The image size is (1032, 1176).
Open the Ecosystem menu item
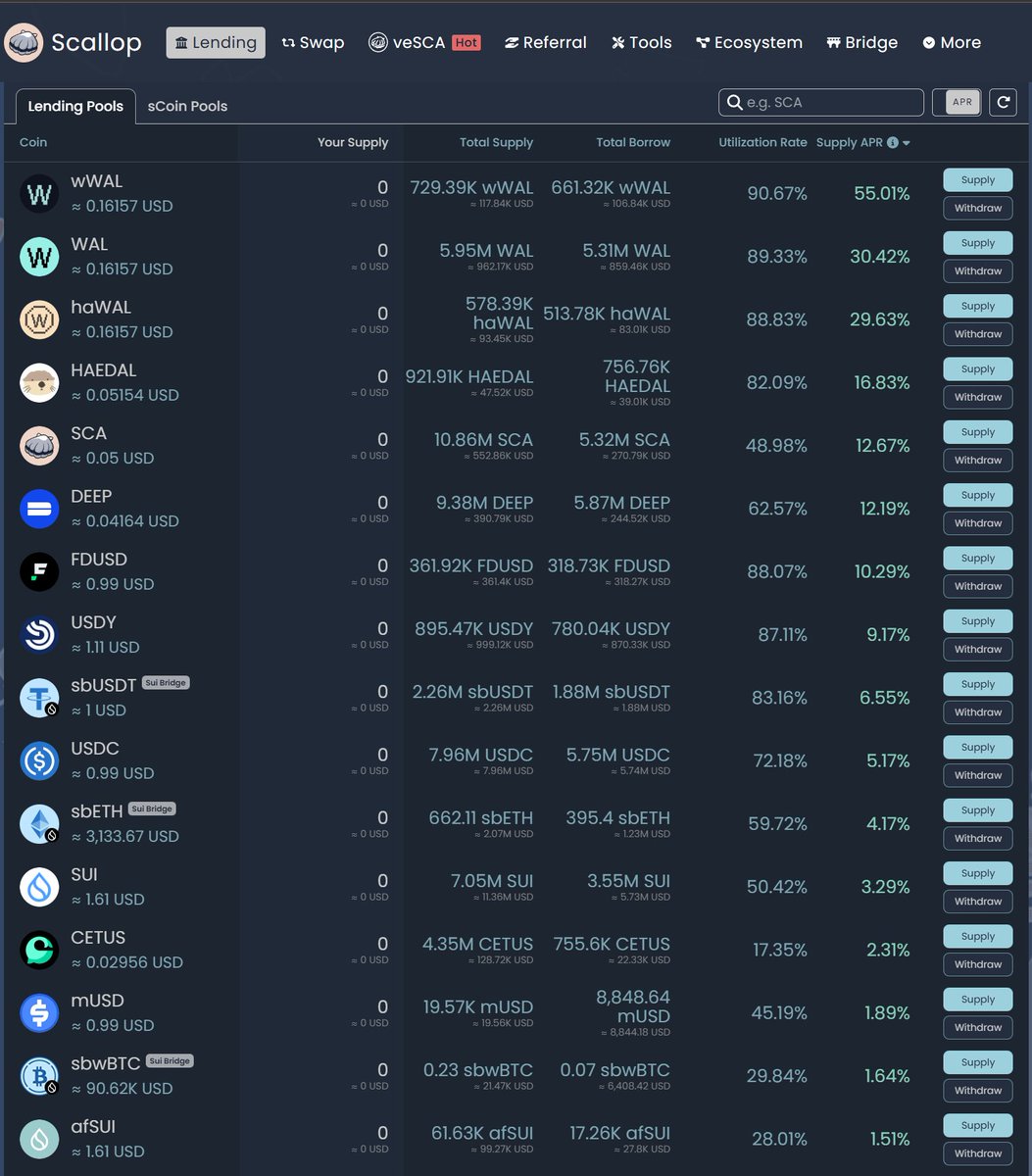point(749,43)
